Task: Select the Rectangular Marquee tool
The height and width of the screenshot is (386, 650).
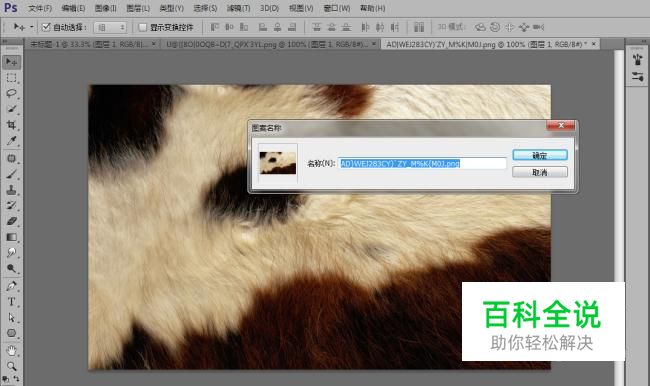Action: [x=12, y=78]
